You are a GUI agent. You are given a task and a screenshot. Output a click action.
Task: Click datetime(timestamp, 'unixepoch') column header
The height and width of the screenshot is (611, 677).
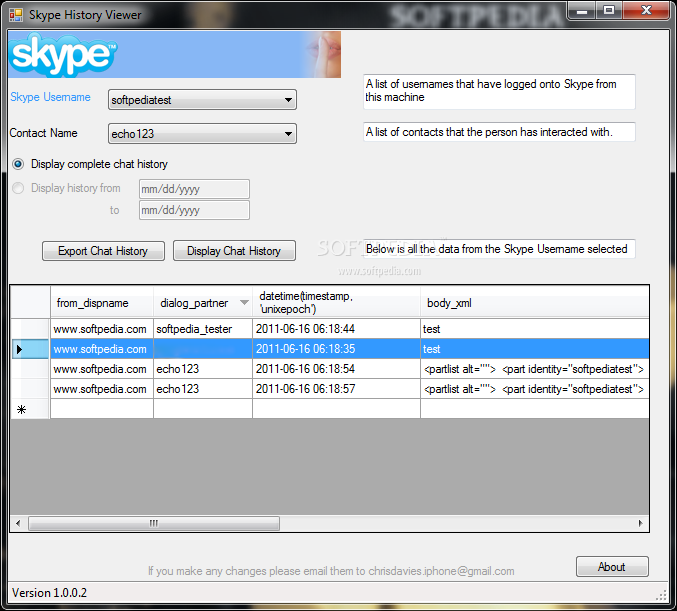tap(336, 303)
